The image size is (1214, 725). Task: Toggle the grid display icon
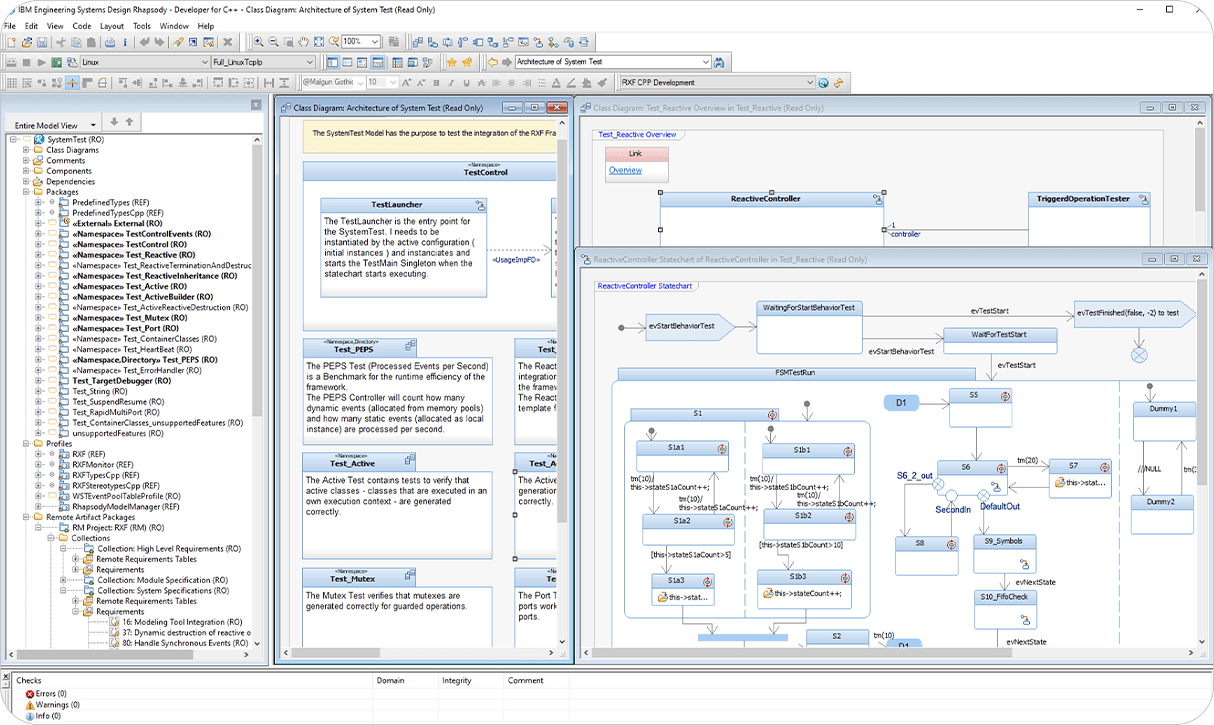[x=11, y=83]
